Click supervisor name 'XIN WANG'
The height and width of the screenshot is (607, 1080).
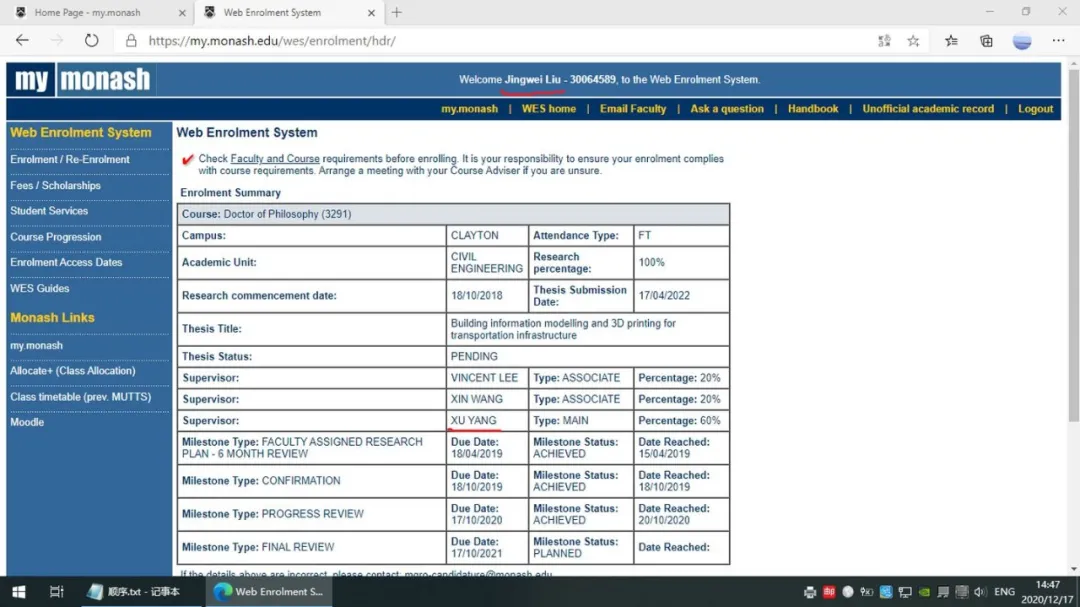pyautogui.click(x=477, y=399)
